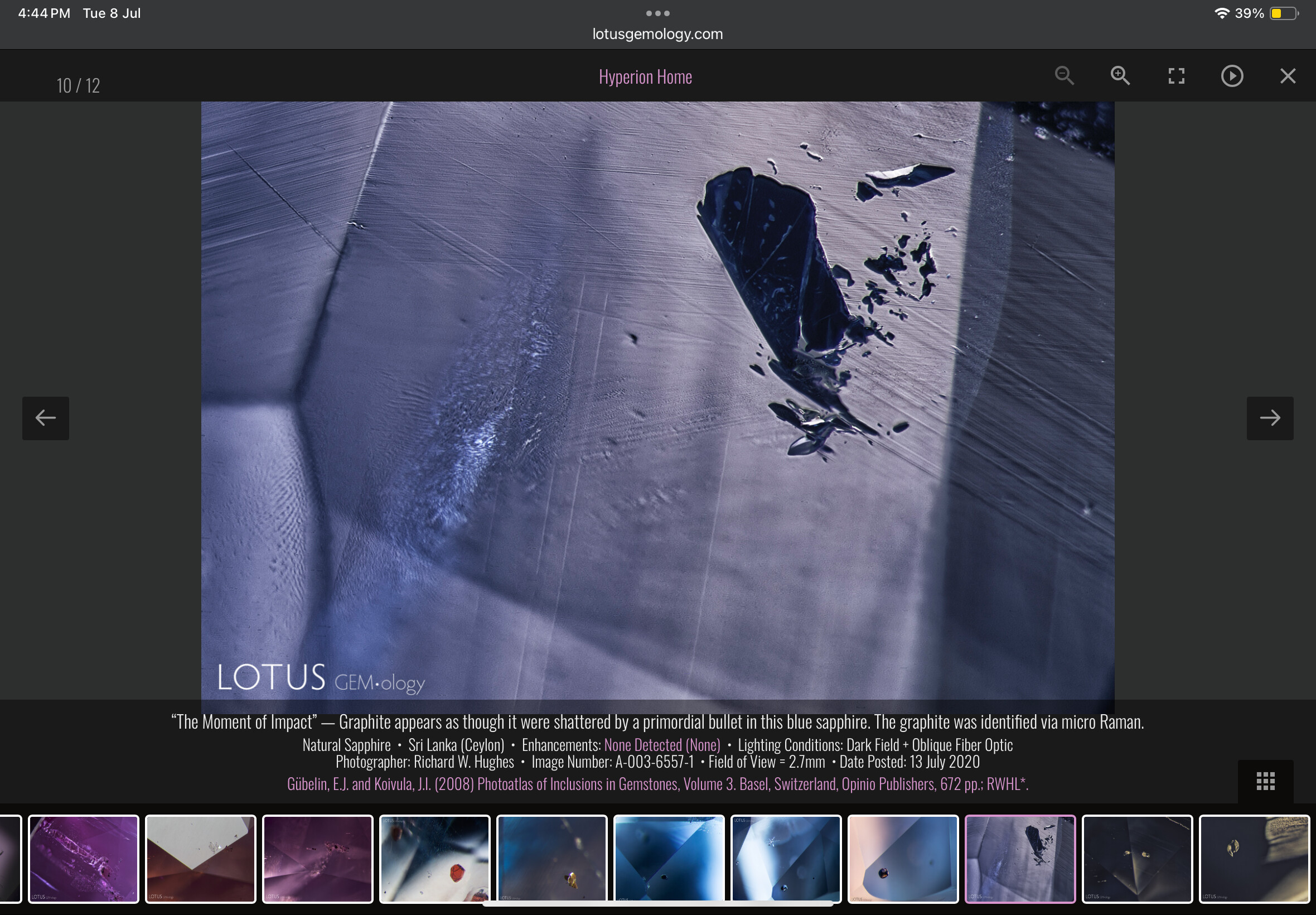Select the deep blue faceted thumbnail

click(669, 859)
